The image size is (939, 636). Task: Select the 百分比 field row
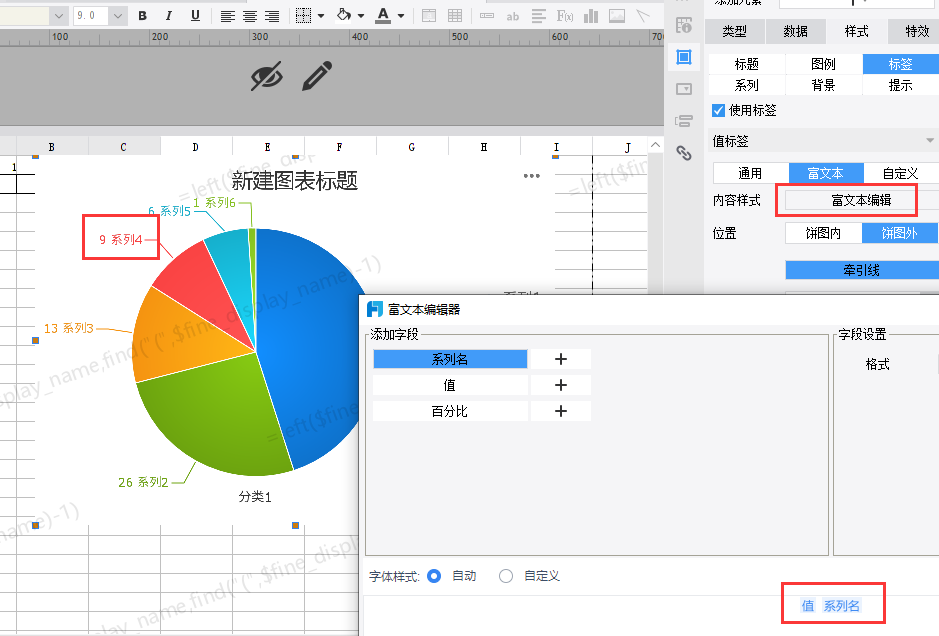coord(450,411)
